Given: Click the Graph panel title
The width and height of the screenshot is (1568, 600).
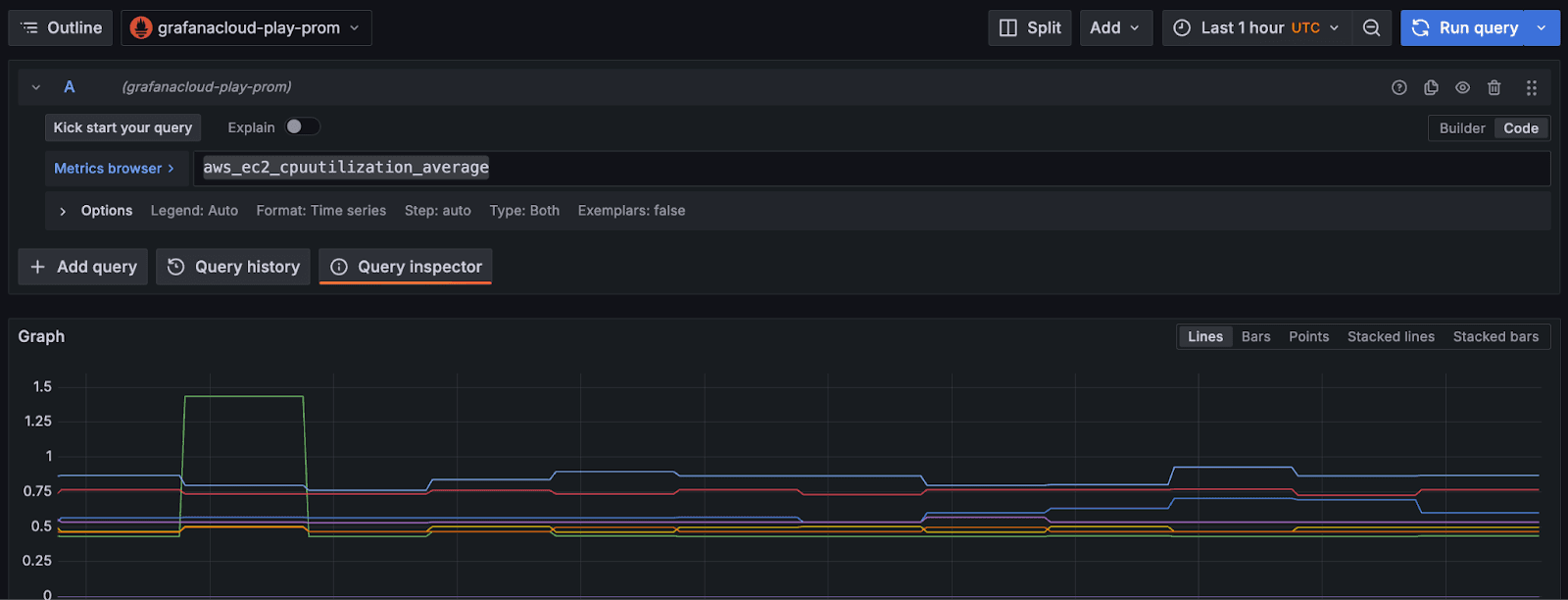Looking at the screenshot, I should [41, 336].
